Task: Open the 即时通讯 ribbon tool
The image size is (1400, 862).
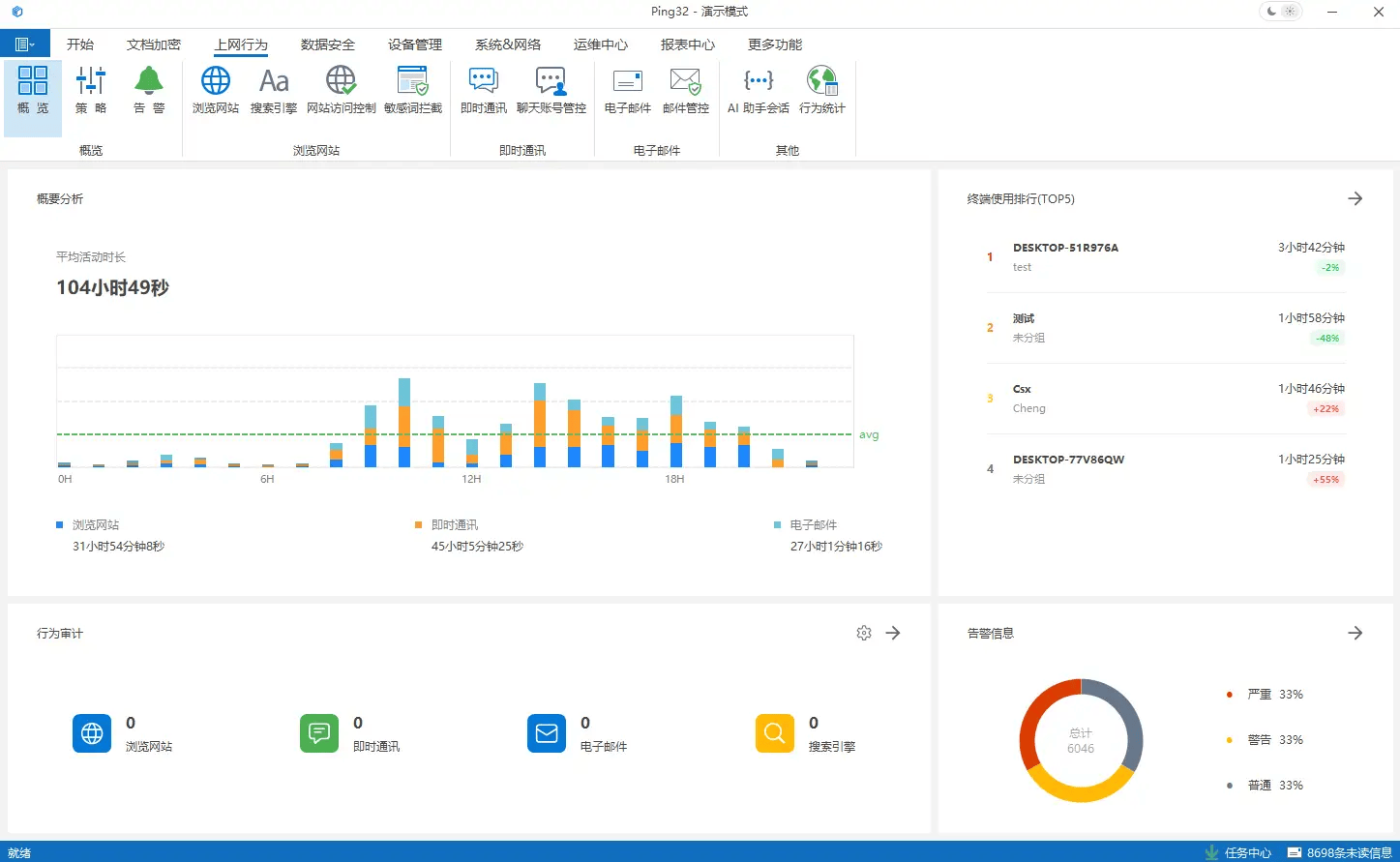Action: (483, 90)
